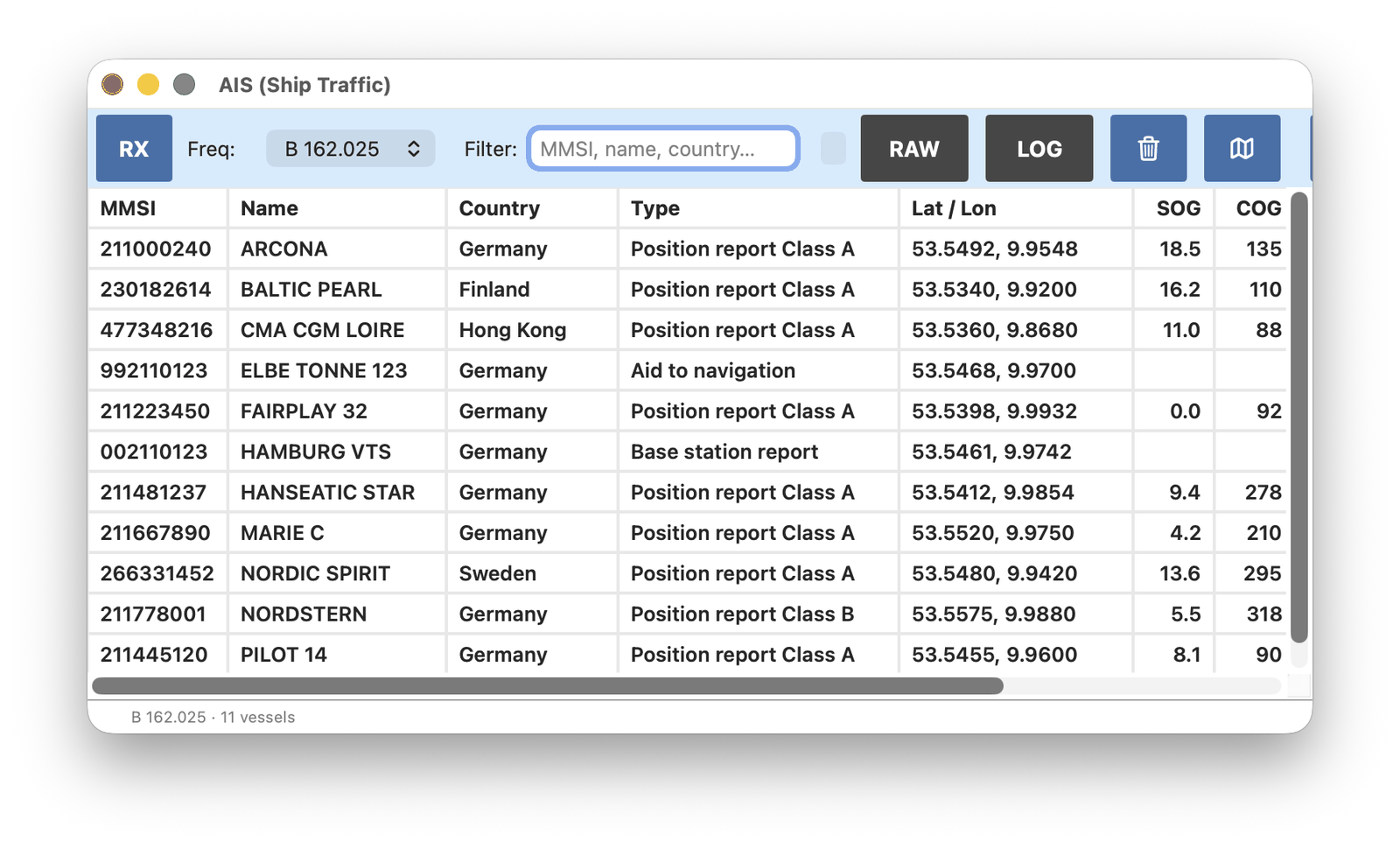This screenshot has height=849, width=1400.
Task: Click MMSI 477348216 cell
Action: click(x=157, y=330)
